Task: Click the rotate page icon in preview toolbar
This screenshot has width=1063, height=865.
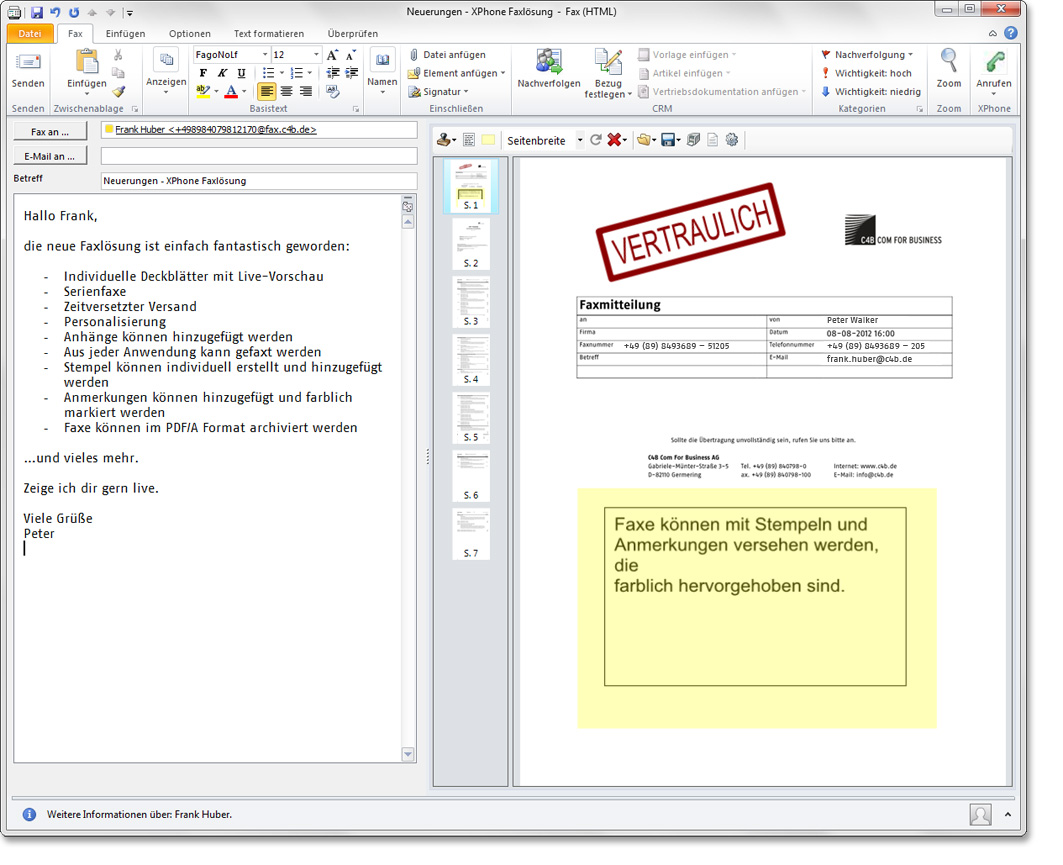Action: point(596,140)
